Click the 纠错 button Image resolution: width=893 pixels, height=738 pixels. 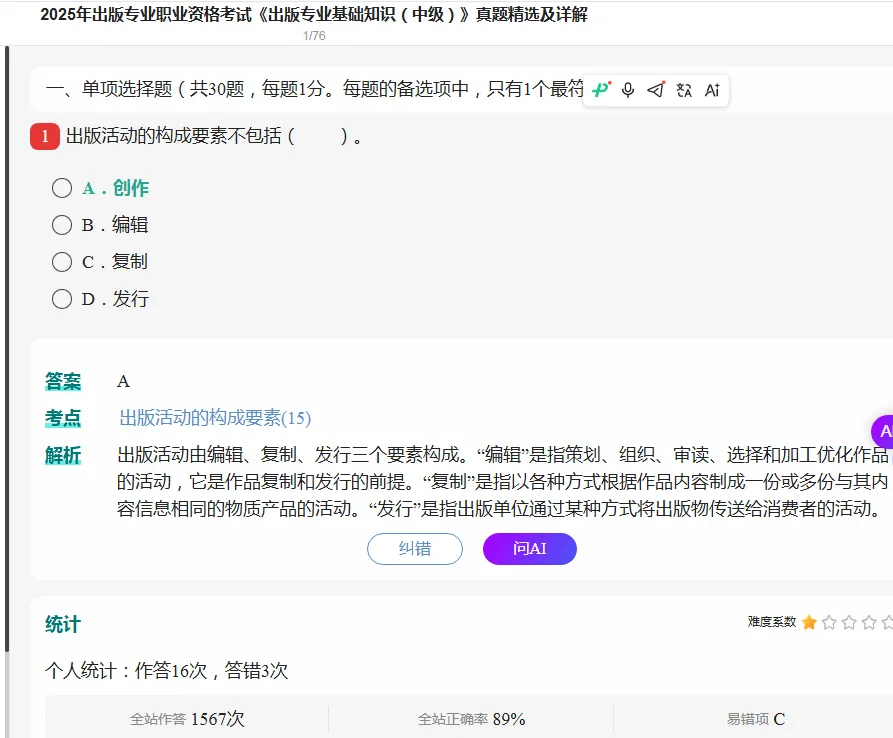click(x=415, y=549)
